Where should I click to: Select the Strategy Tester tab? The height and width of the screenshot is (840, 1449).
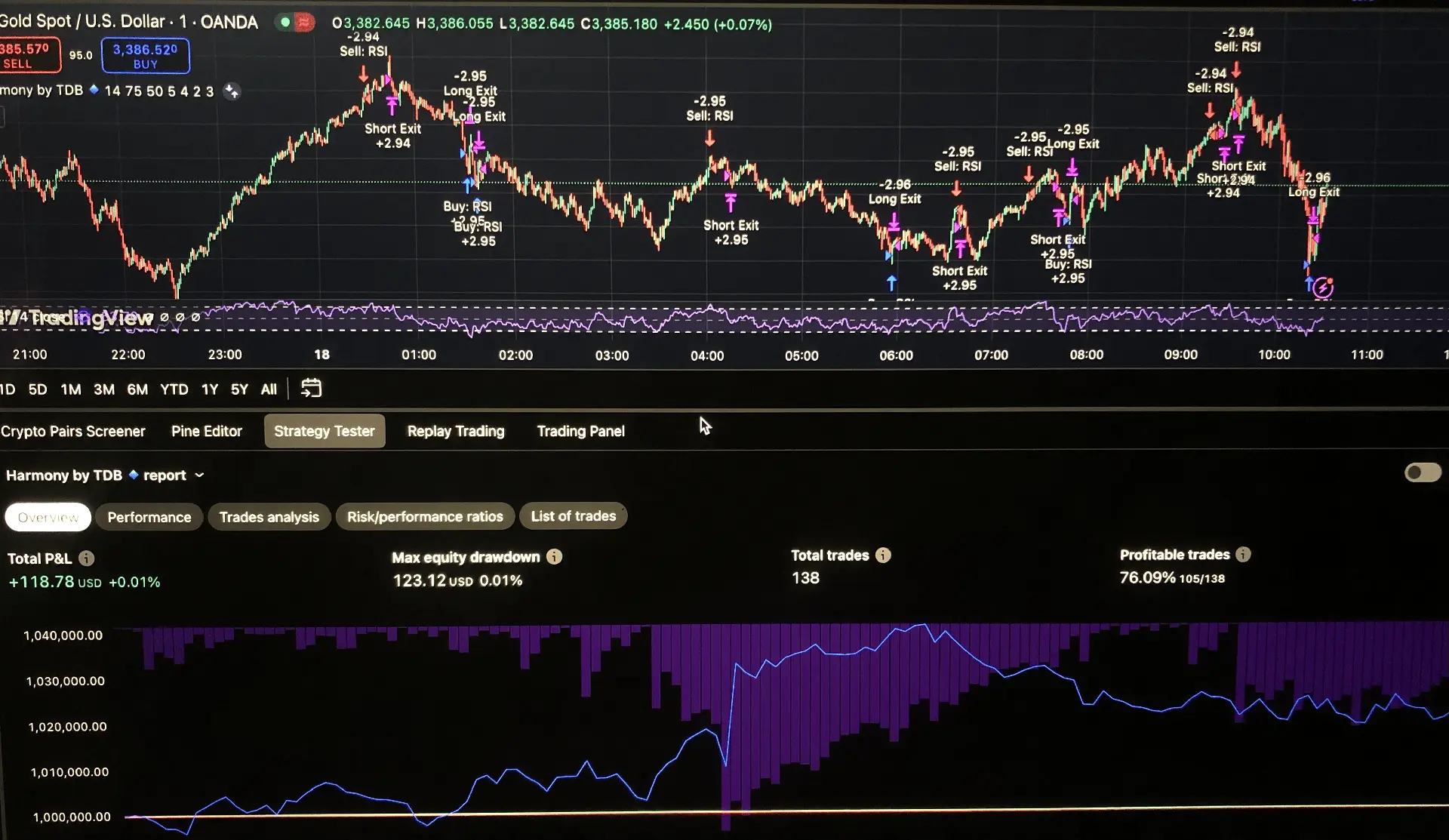click(325, 431)
